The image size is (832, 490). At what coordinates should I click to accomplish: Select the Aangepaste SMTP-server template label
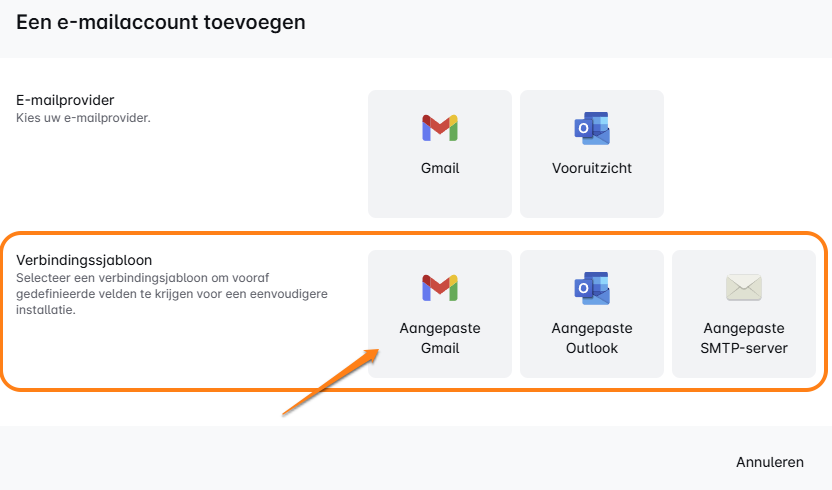(744, 338)
